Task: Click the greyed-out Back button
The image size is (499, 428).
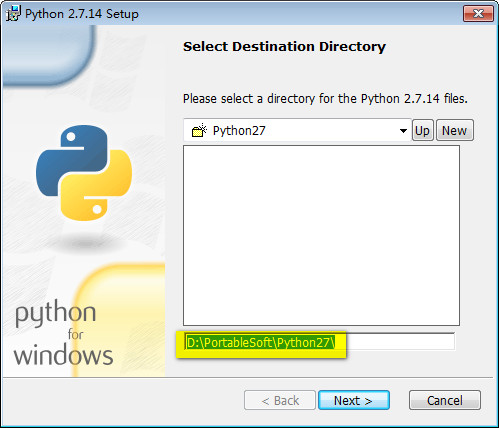Action: [280, 400]
